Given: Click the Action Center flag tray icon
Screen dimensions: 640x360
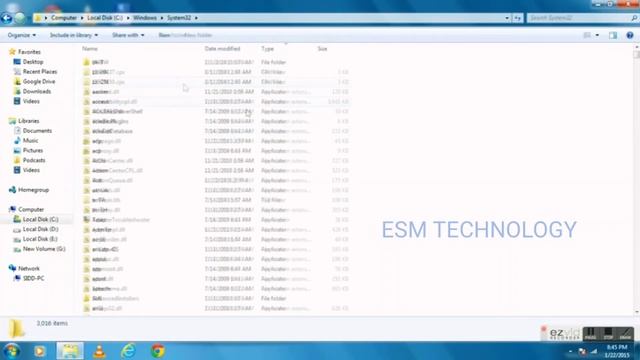Looking at the screenshot, I should (582, 351).
